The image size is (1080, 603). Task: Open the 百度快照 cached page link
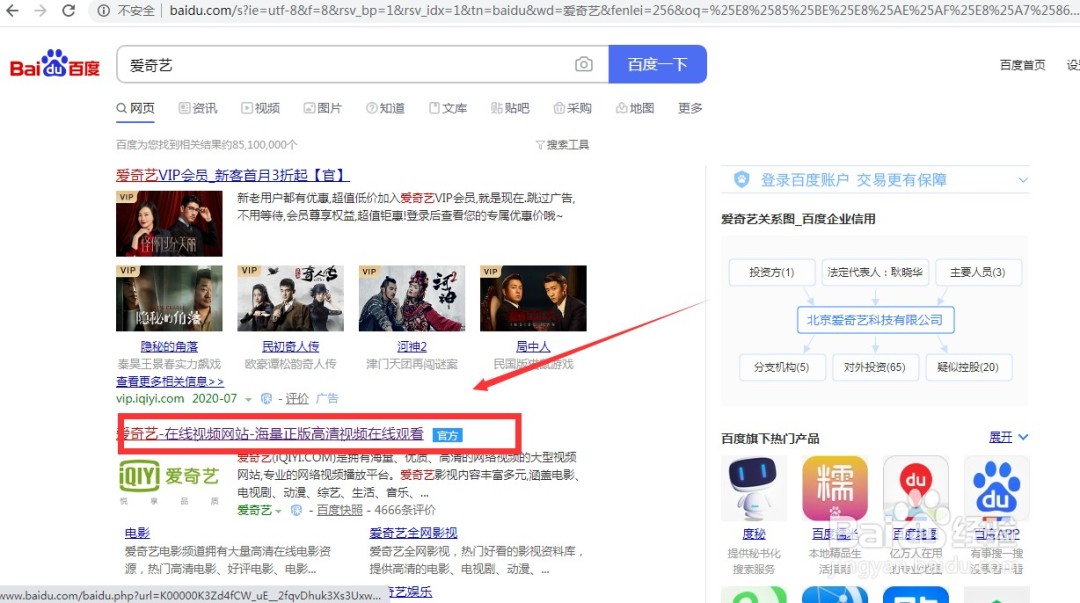[340, 510]
